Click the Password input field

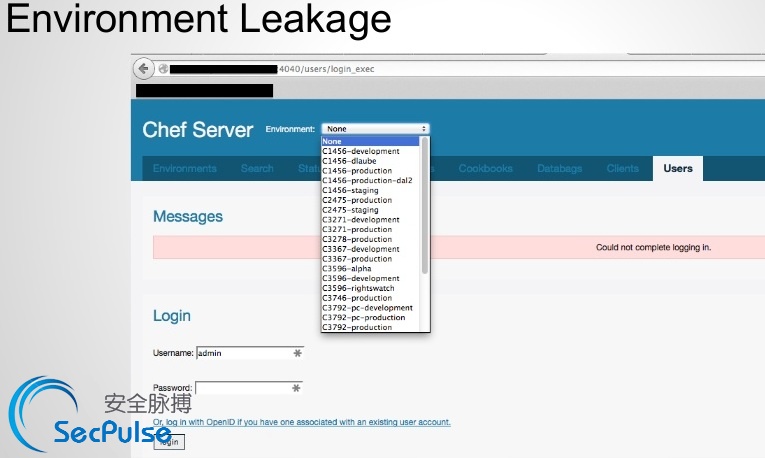pyautogui.click(x=249, y=388)
